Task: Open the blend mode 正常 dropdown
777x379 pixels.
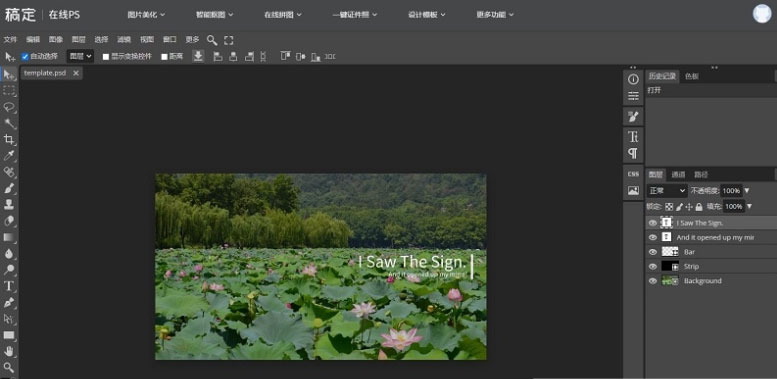Action: (x=667, y=190)
